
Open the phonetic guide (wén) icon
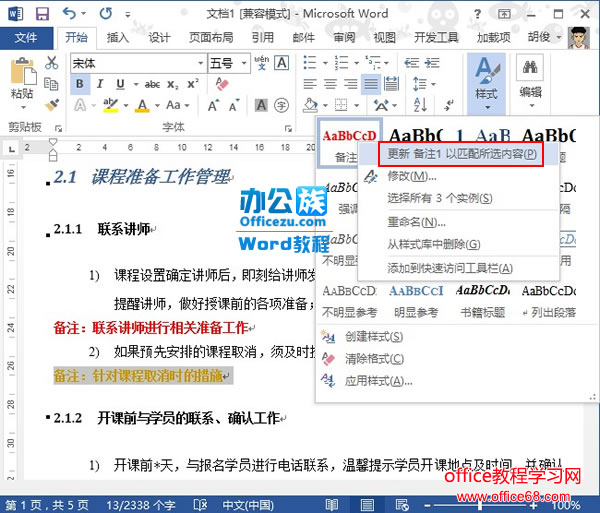click(262, 63)
